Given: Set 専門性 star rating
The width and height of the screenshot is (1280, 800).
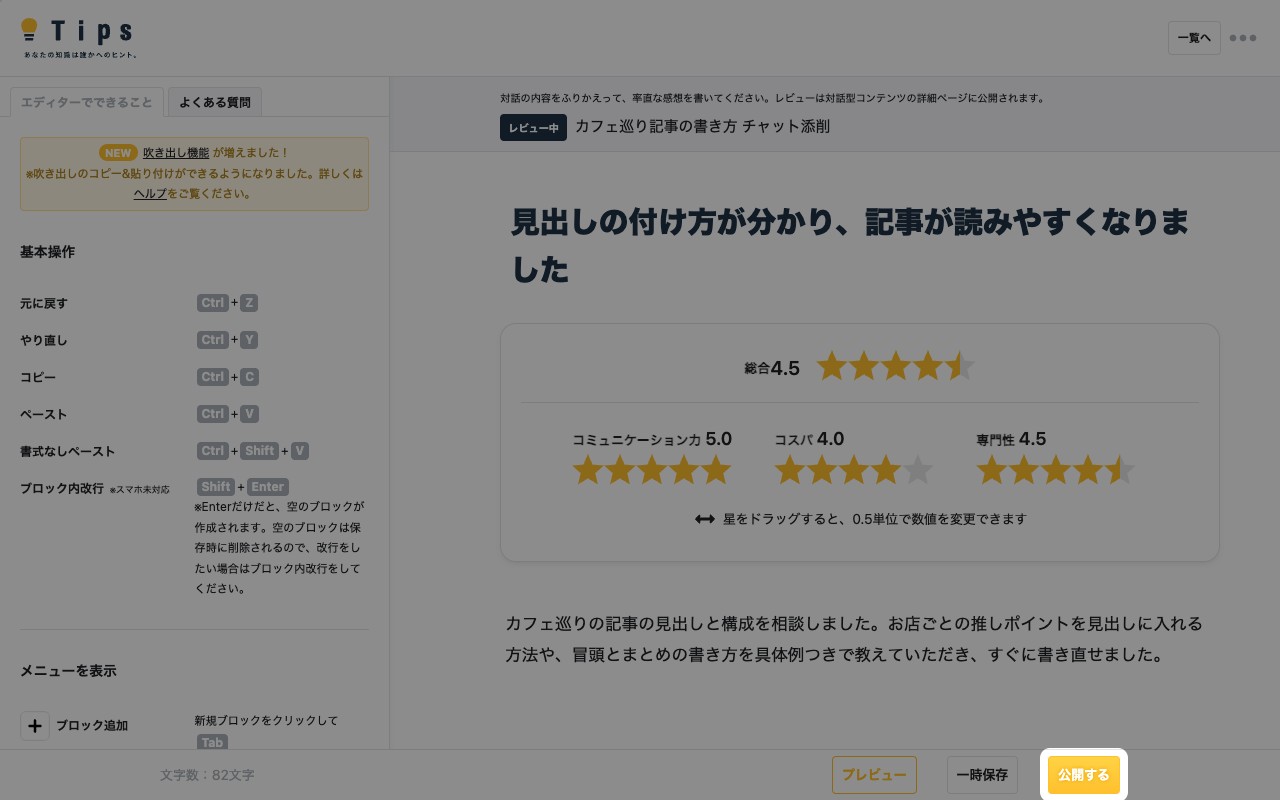Looking at the screenshot, I should pos(1056,470).
